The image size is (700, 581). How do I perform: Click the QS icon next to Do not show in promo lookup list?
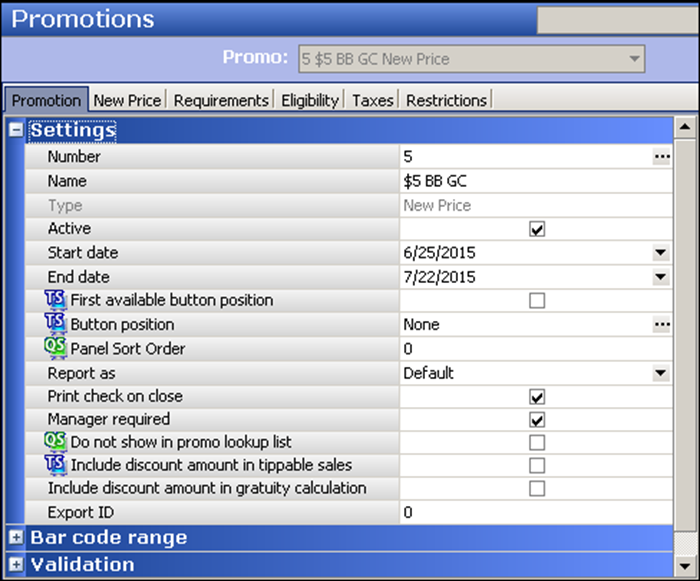56,441
